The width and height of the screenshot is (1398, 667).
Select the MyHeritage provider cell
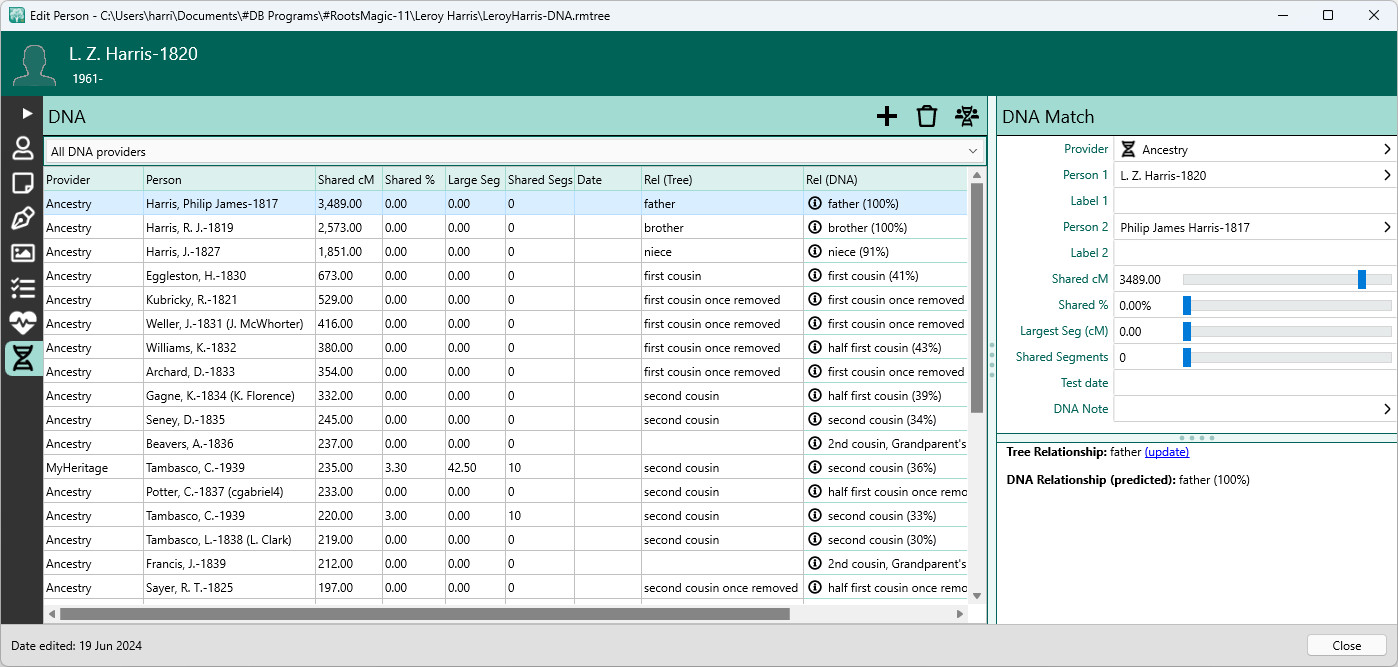pos(94,467)
